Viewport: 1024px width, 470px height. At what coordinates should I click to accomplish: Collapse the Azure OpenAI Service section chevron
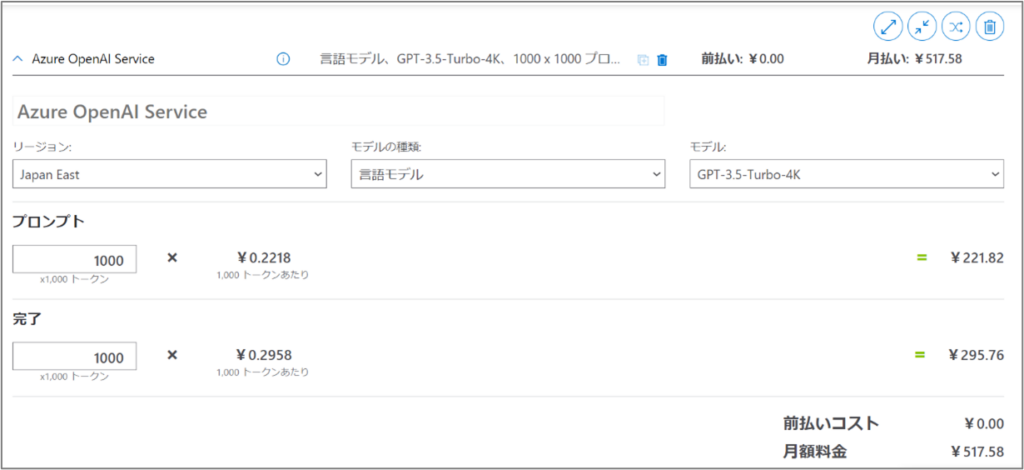[x=17, y=59]
